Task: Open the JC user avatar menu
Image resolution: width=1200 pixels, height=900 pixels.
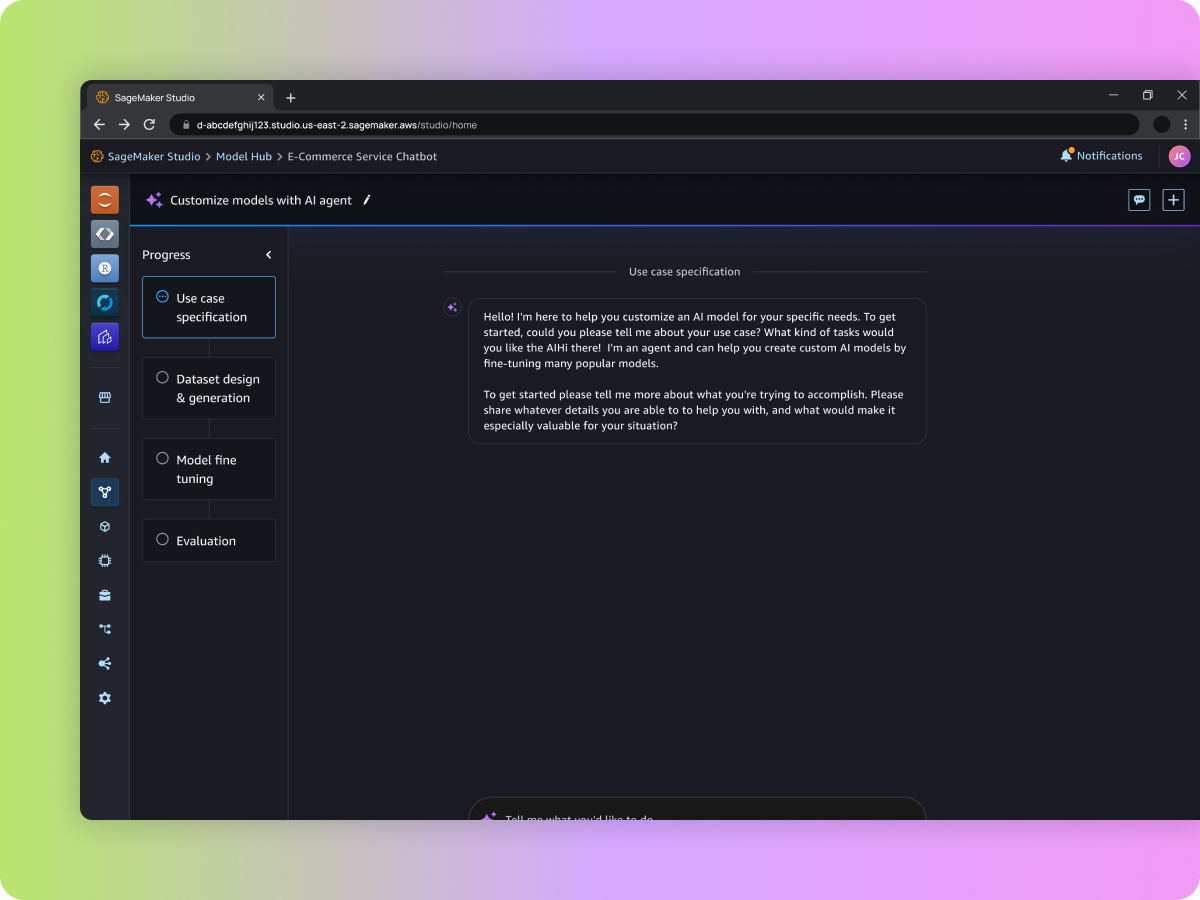Action: coord(1179,156)
